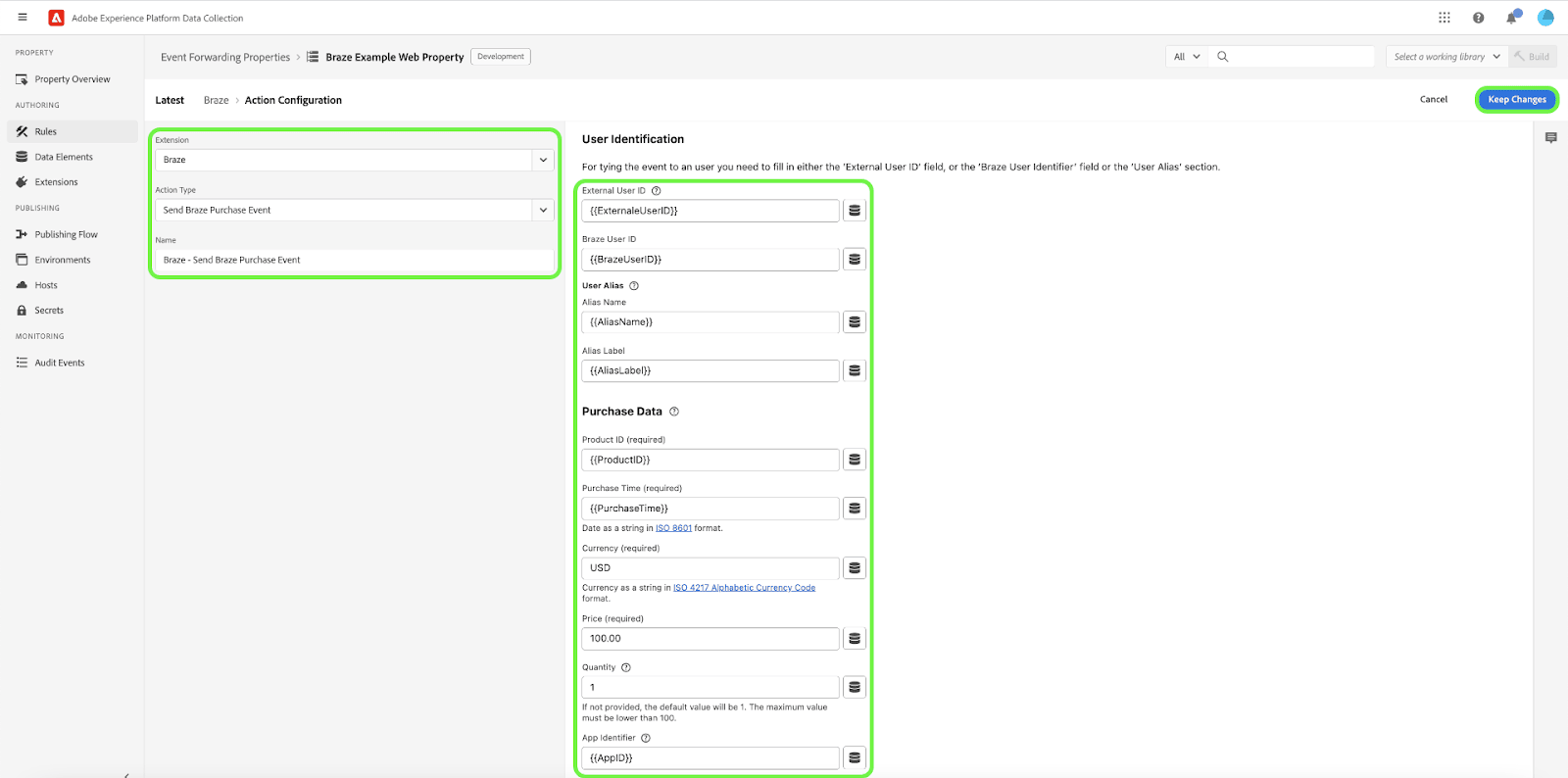This screenshot has width=1568, height=778.
Task: Open the ISO 8601 link
Action: pos(673,528)
